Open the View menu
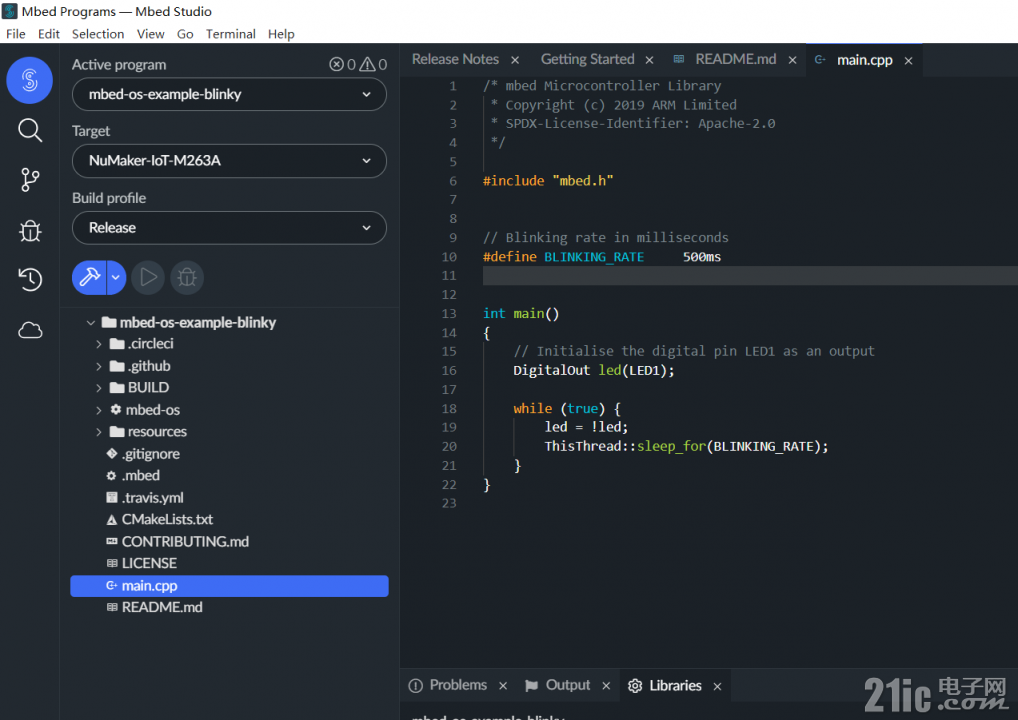The width and height of the screenshot is (1018, 720). tap(151, 34)
